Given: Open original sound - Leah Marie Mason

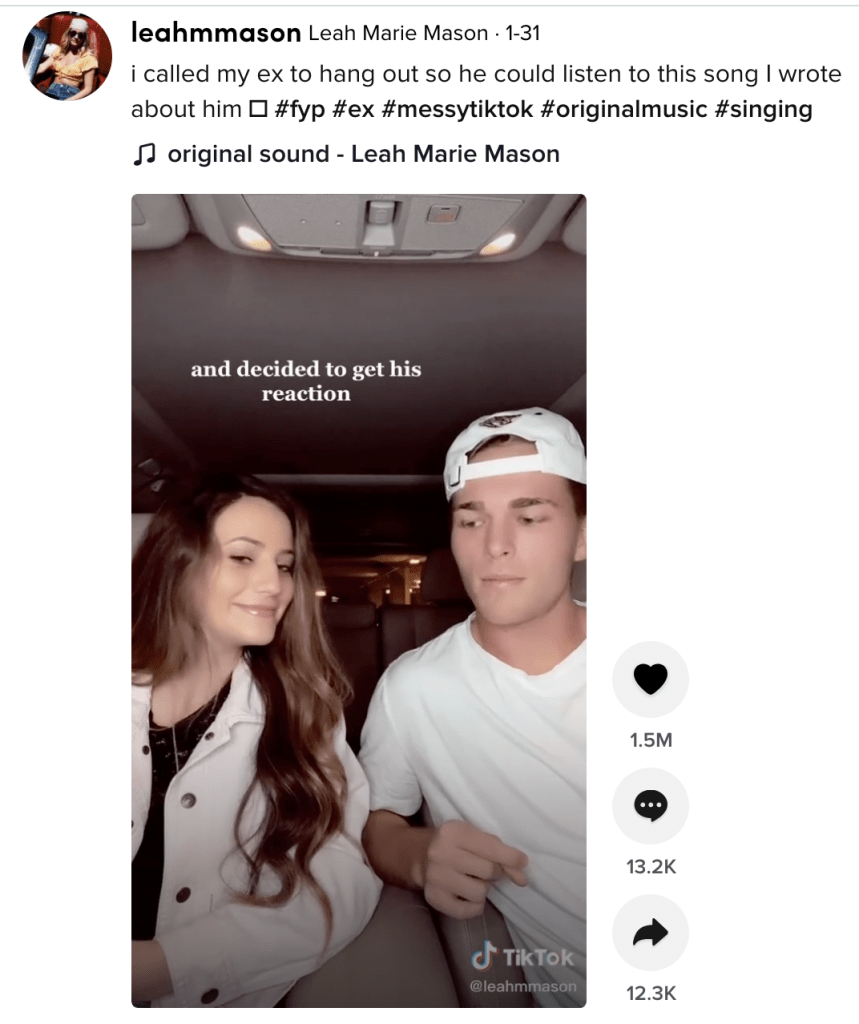Looking at the screenshot, I should coord(363,154).
